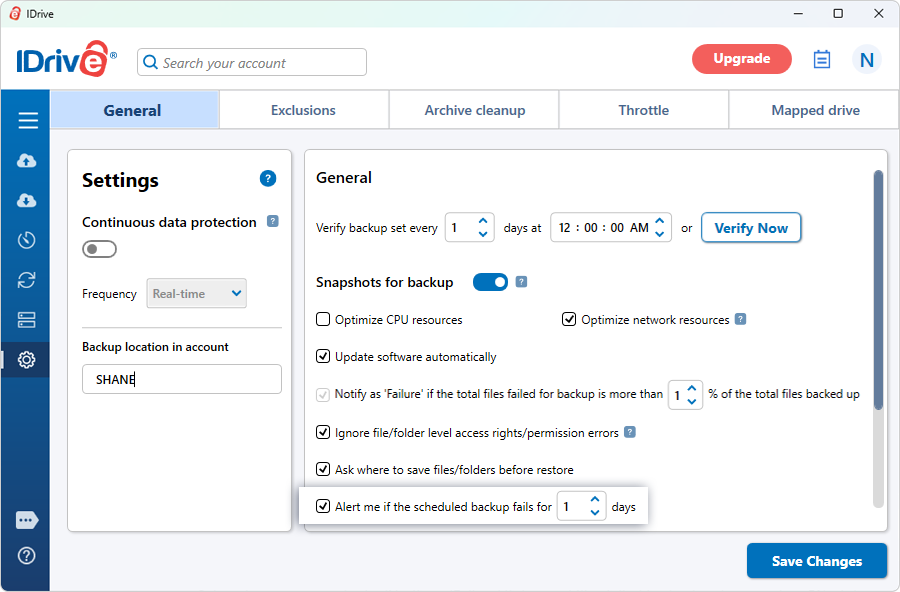
Task: Increase the verify backup set days value
Action: (483, 221)
